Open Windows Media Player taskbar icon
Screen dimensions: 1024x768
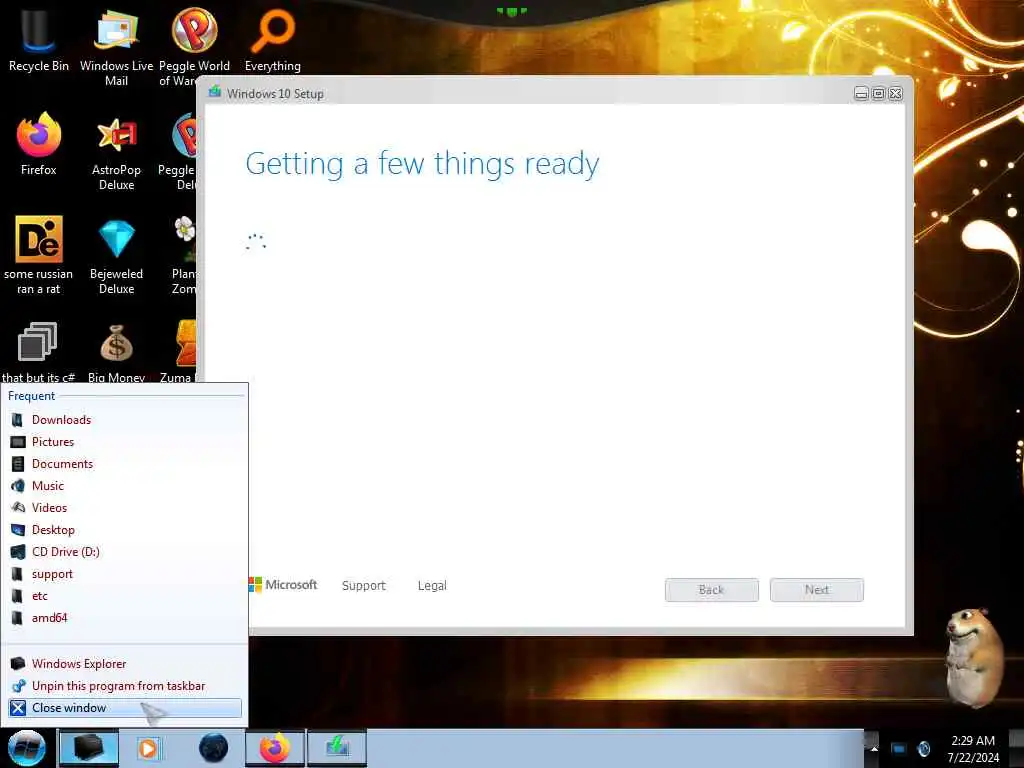[x=148, y=748]
